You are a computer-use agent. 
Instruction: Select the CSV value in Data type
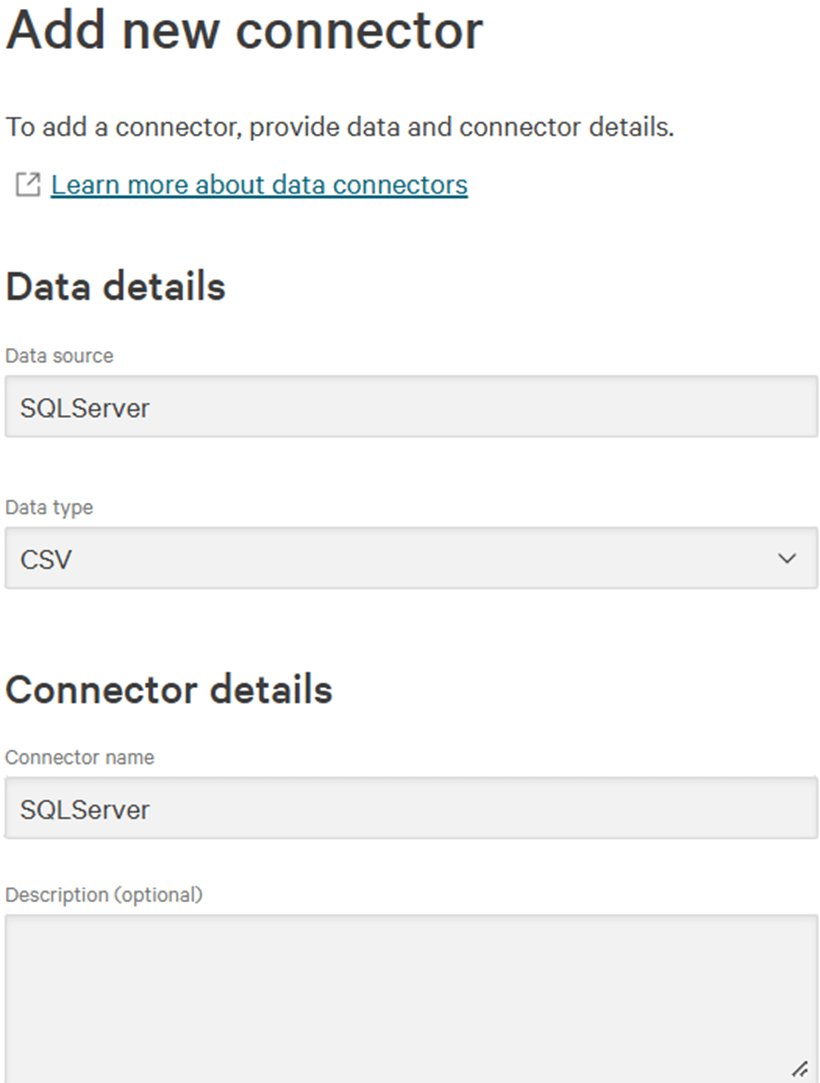click(46, 559)
